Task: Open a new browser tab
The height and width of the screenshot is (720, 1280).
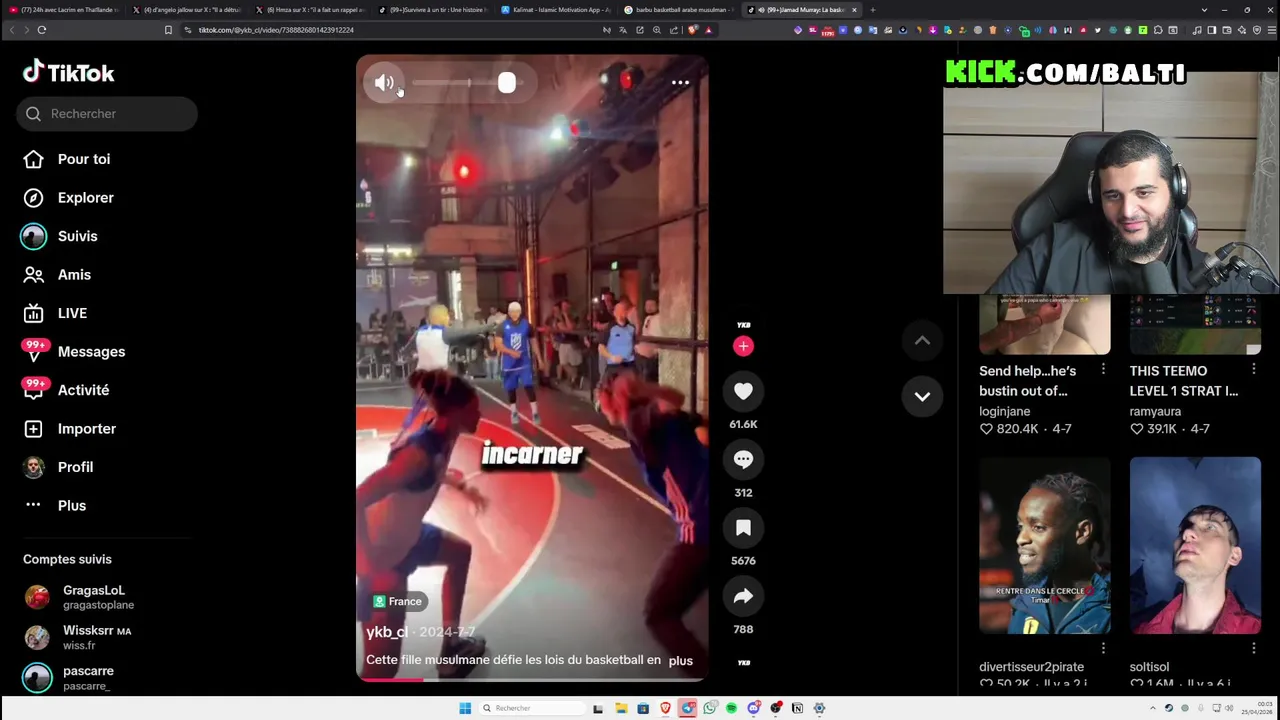Action: [873, 10]
